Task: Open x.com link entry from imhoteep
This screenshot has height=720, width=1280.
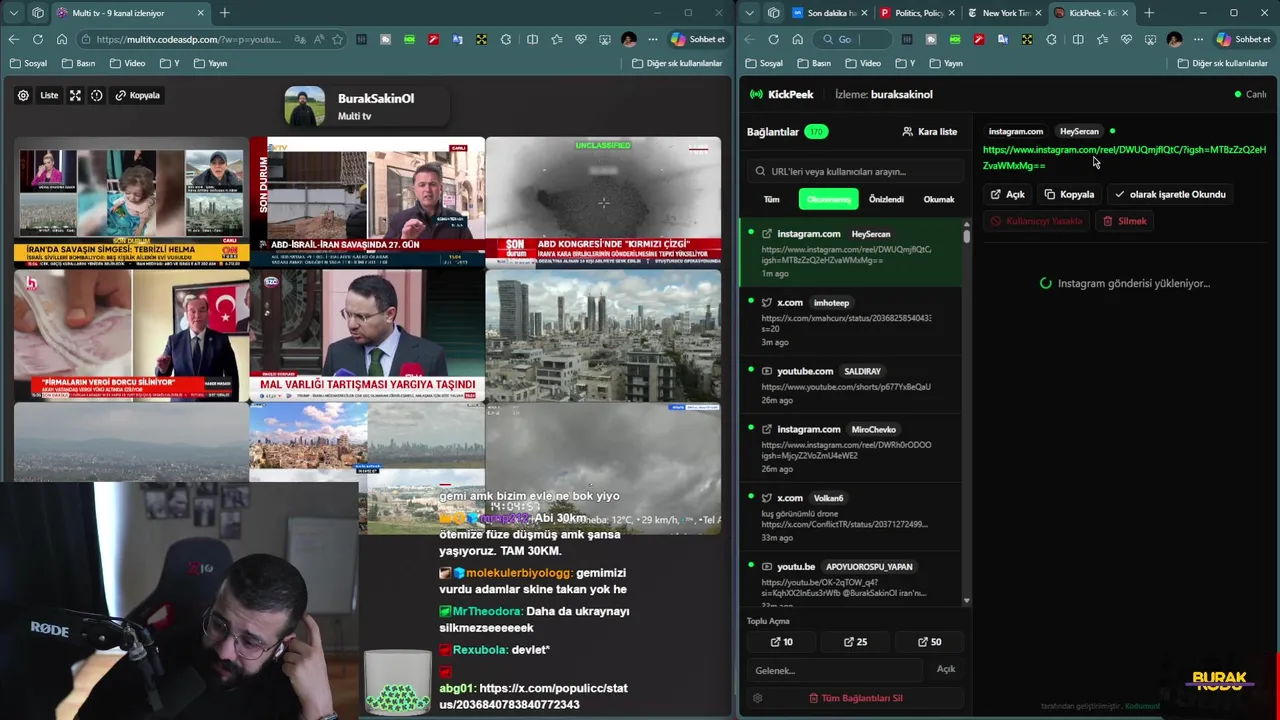Action: [851, 321]
